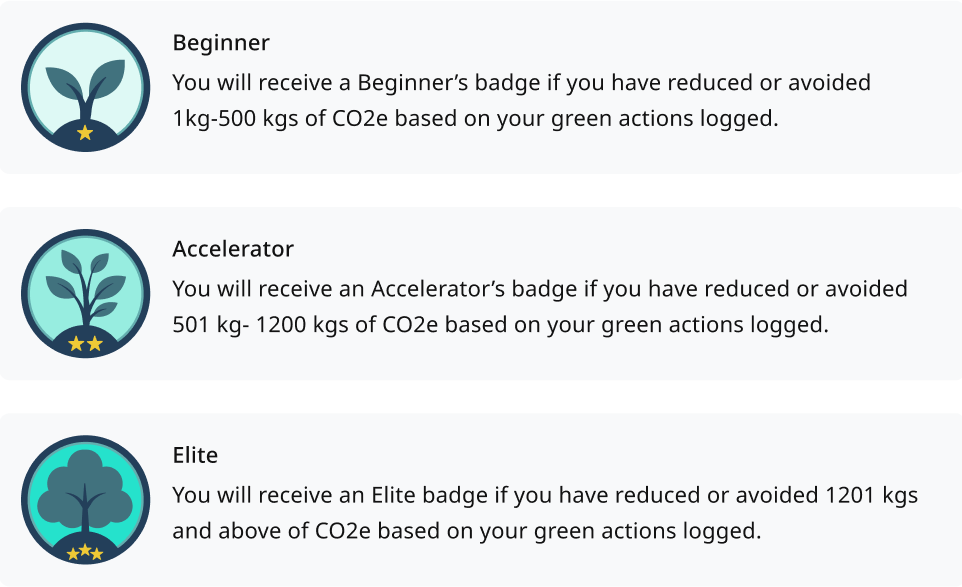962x587 pixels.
Task: Click the Accelerator badge icon
Action: [x=85, y=293]
